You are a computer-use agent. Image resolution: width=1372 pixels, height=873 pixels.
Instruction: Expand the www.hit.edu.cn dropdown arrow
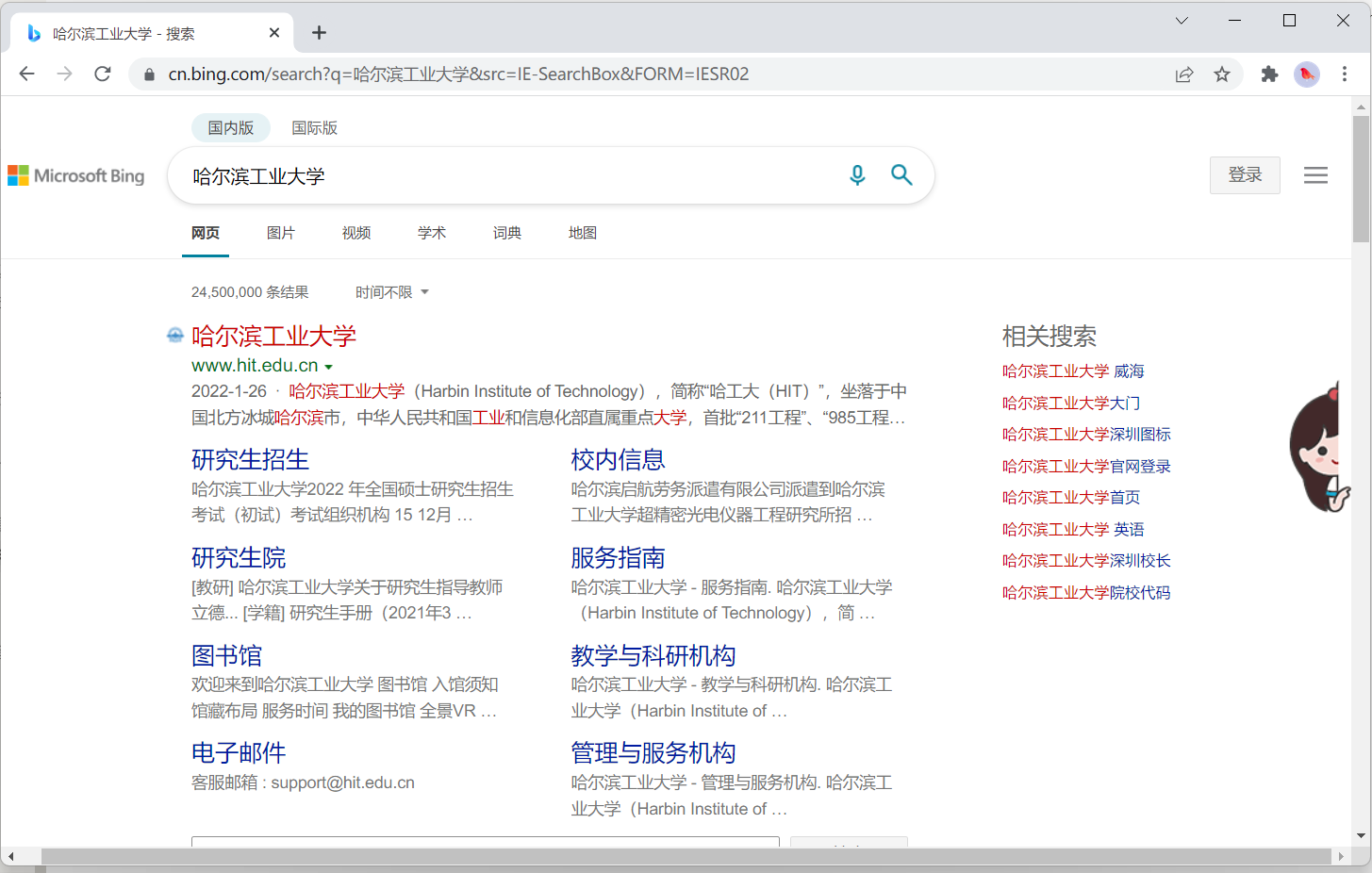pos(328,367)
